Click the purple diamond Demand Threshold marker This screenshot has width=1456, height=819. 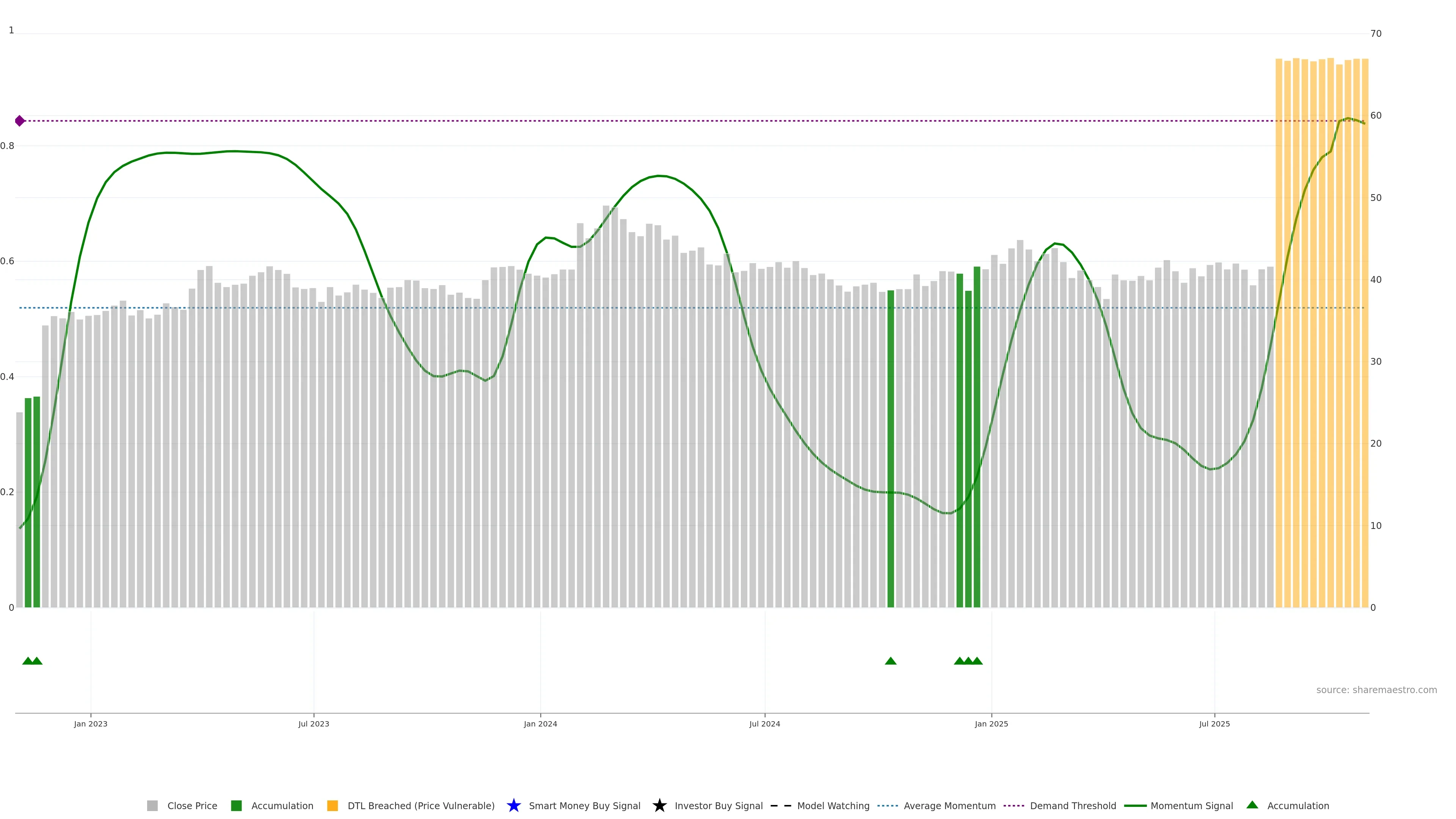20,121
